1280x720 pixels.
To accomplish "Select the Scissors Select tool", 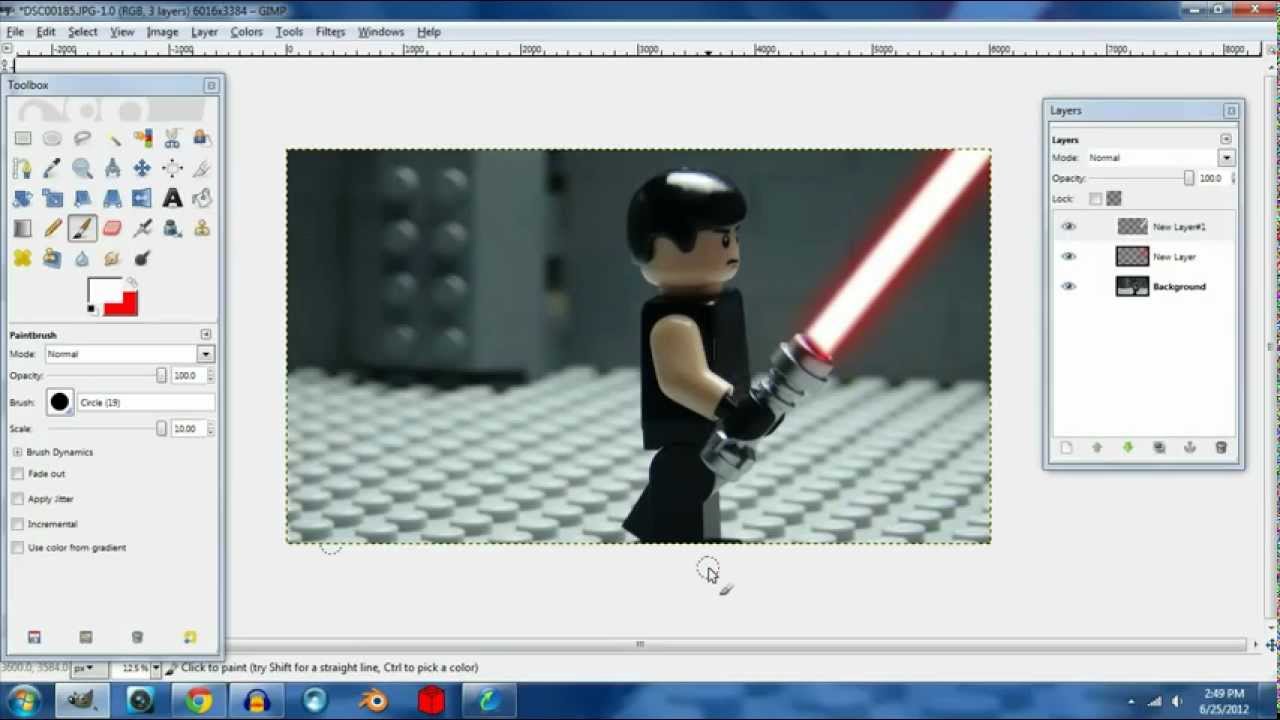I will (172, 138).
